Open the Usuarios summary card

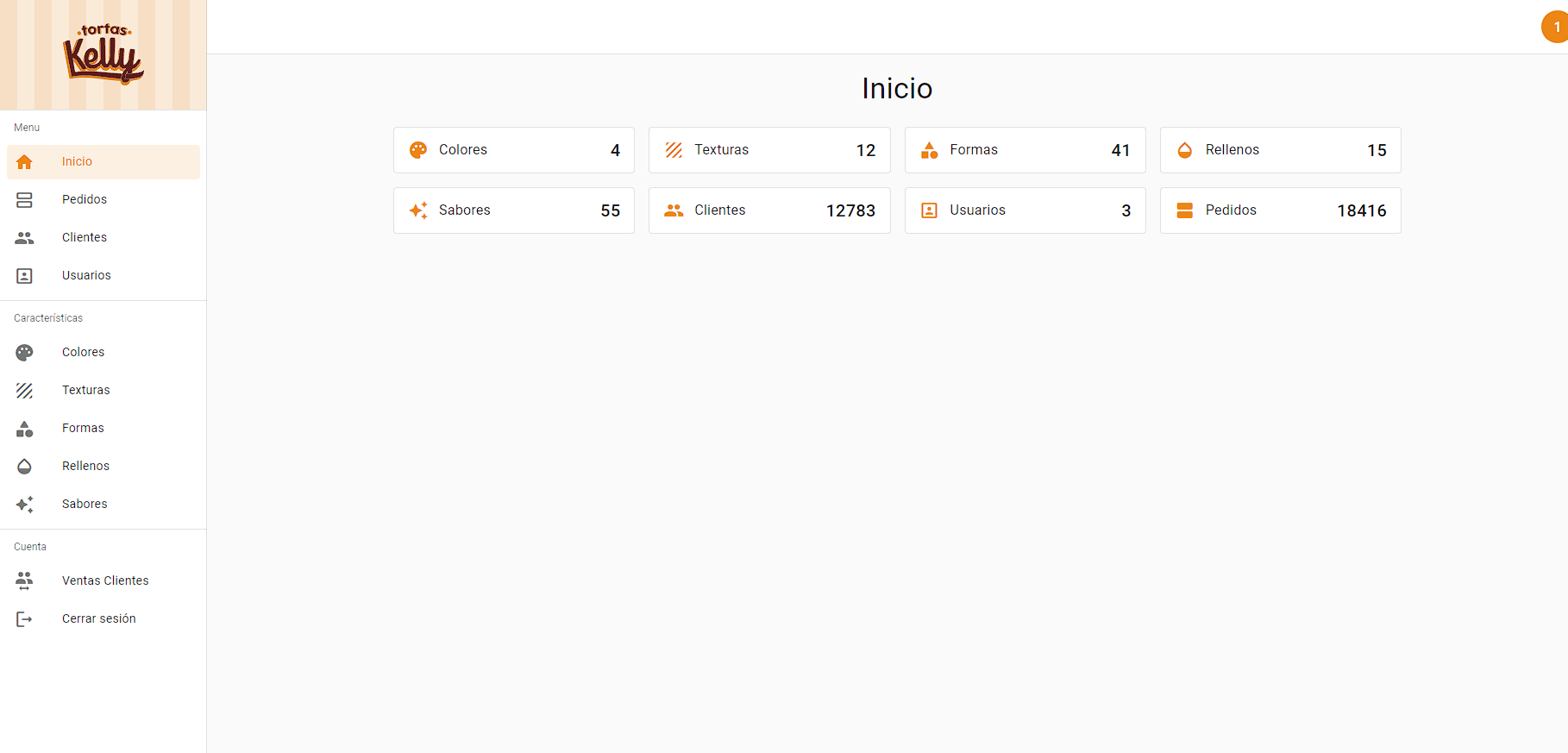(x=1025, y=210)
